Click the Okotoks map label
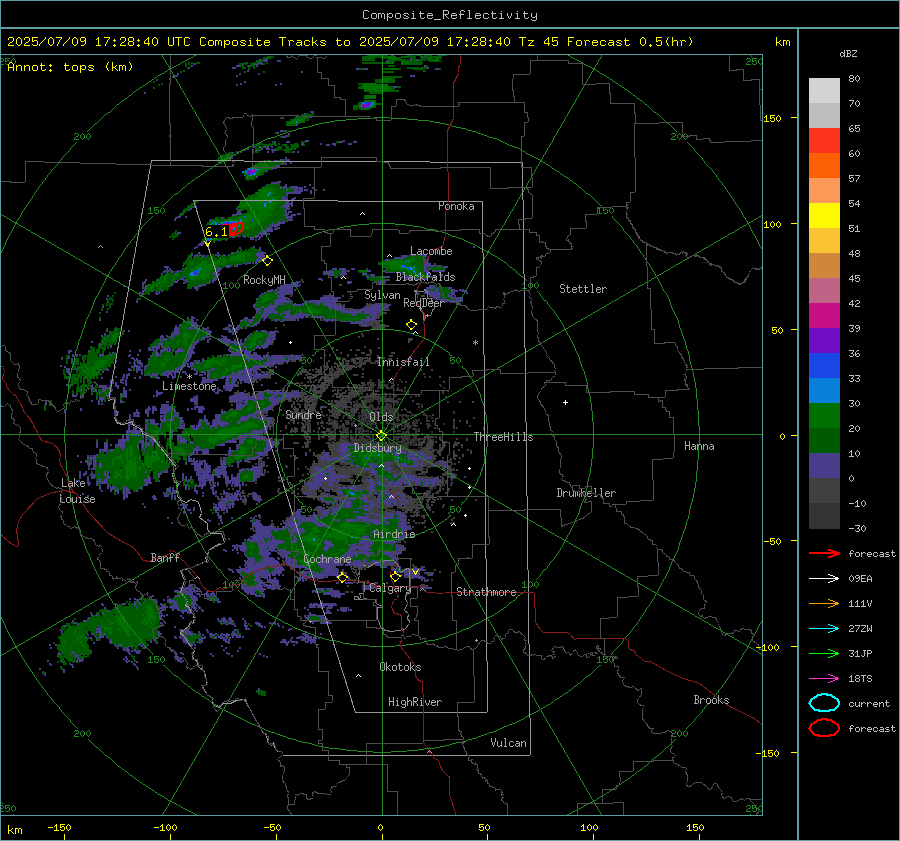Image resolution: width=900 pixels, height=841 pixels. click(x=400, y=667)
